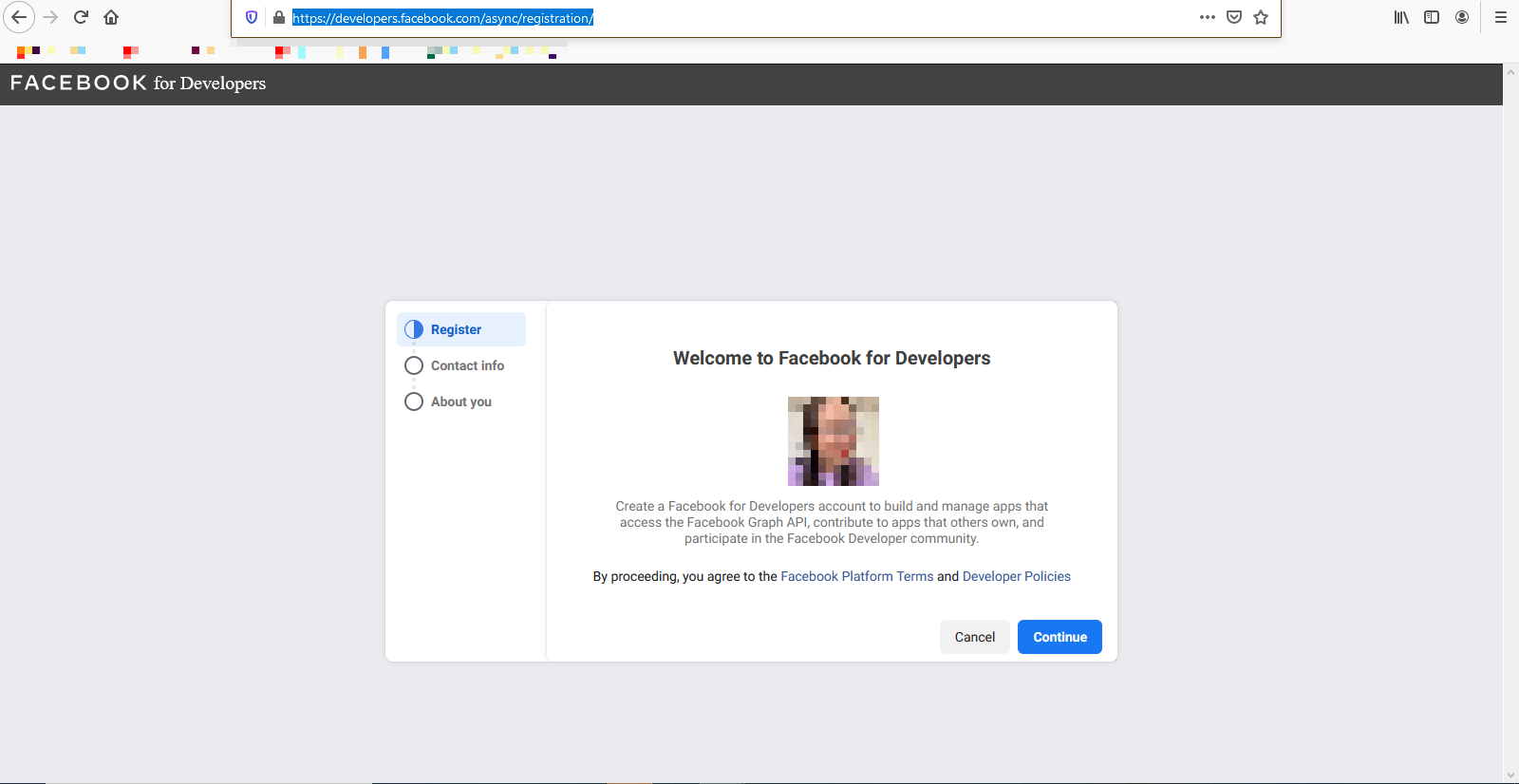Click the 'Create a Facebook for Developers' paragraph
This screenshot has width=1519, height=784.
pyautogui.click(x=832, y=522)
